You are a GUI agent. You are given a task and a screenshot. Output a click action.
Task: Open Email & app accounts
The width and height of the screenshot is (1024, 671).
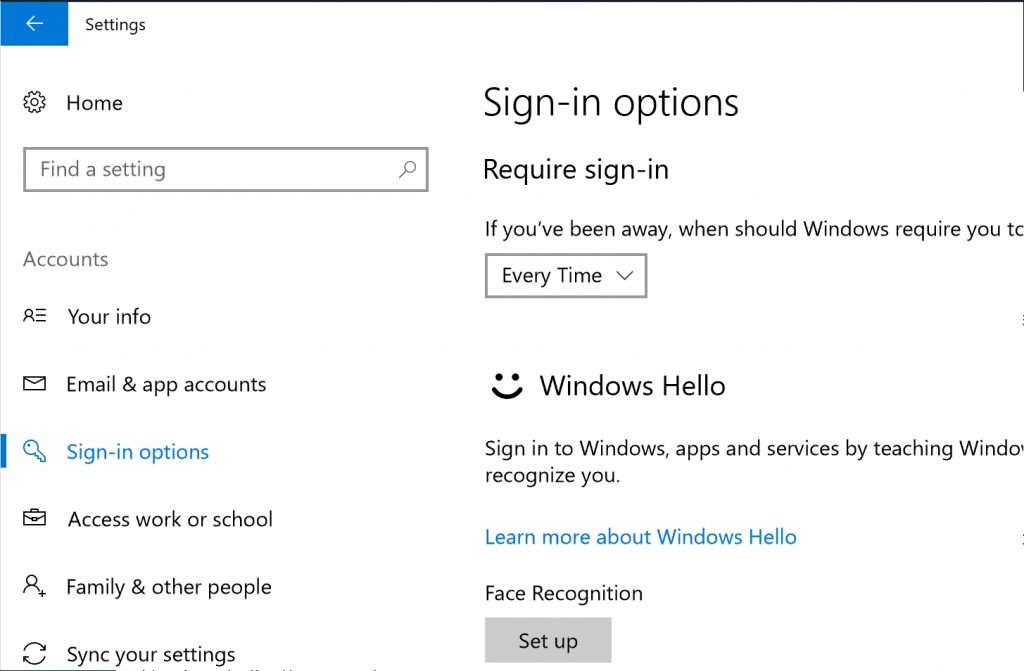tap(166, 384)
